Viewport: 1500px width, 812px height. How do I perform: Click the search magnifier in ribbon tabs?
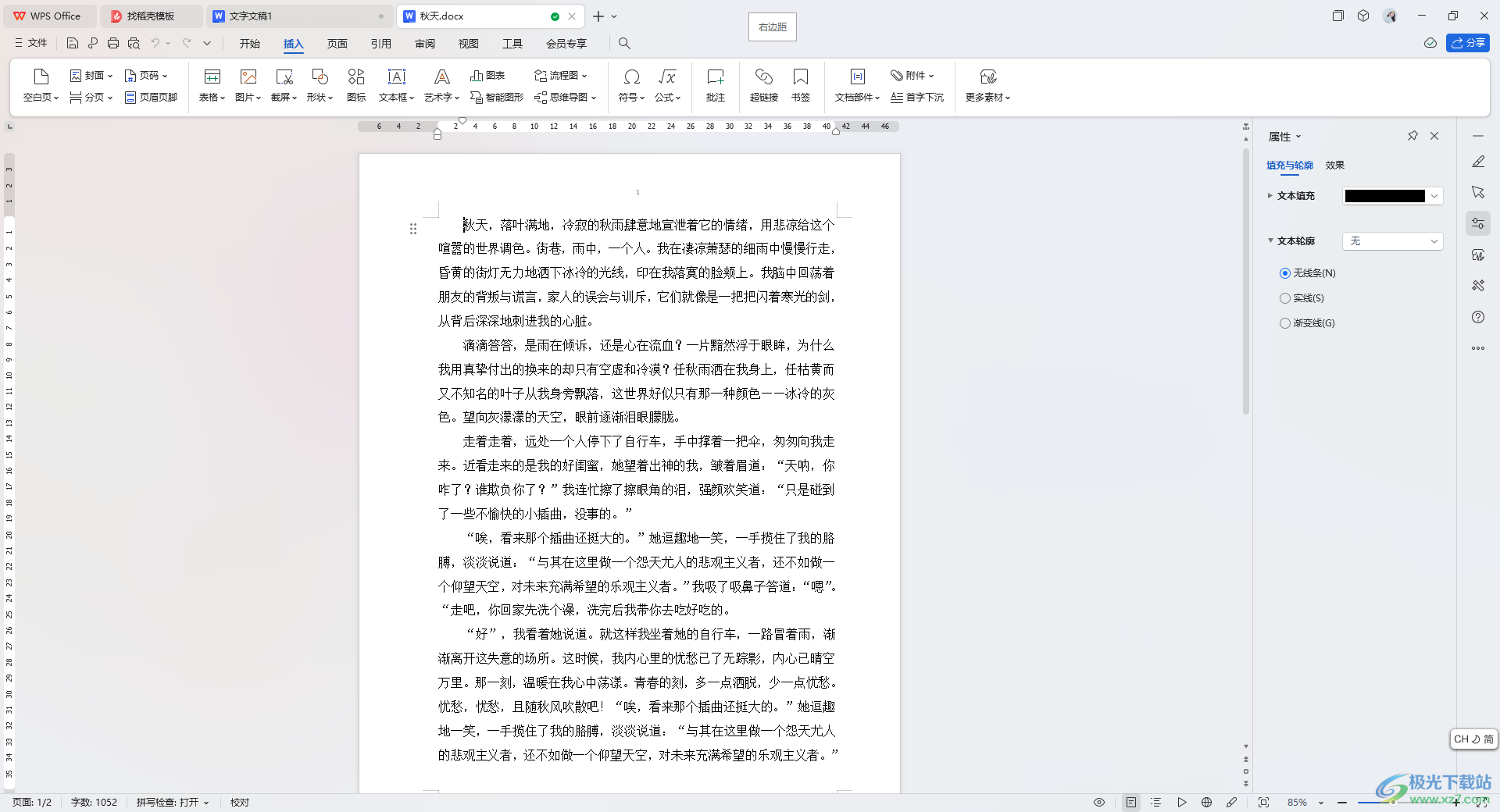click(624, 44)
